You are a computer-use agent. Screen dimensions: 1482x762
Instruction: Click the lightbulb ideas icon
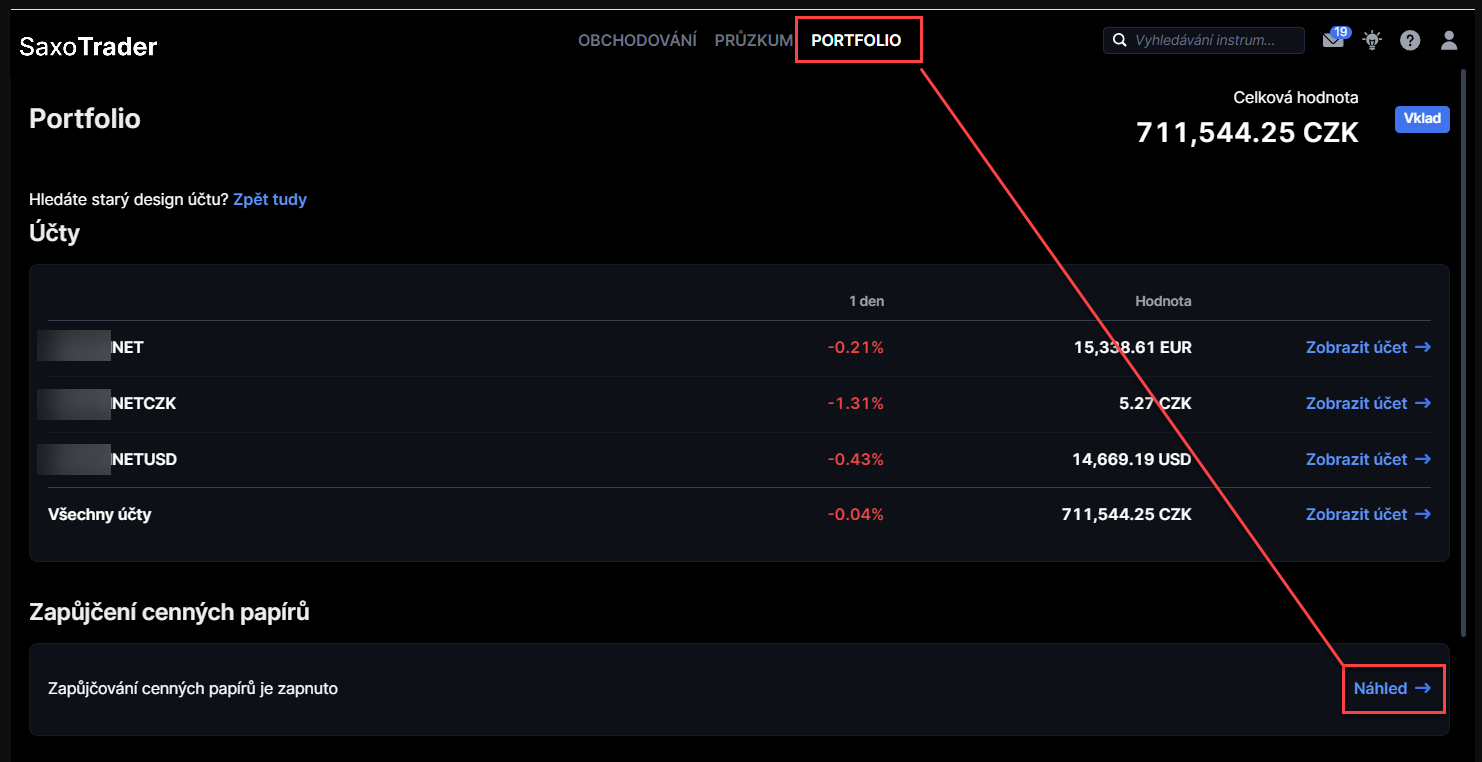tap(1372, 41)
